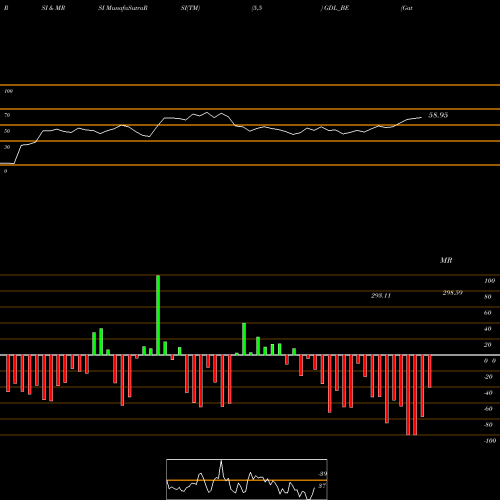Click the 'GDL_BE' symbol text
The image size is (500, 500).
click(336, 8)
